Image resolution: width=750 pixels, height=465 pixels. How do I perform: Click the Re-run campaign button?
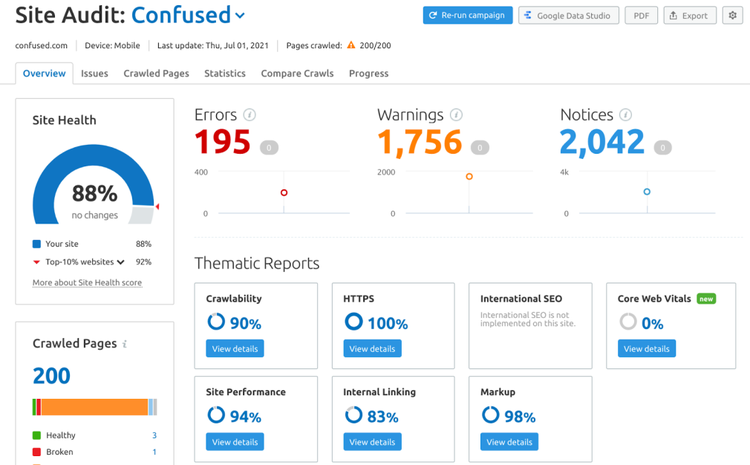(x=467, y=15)
